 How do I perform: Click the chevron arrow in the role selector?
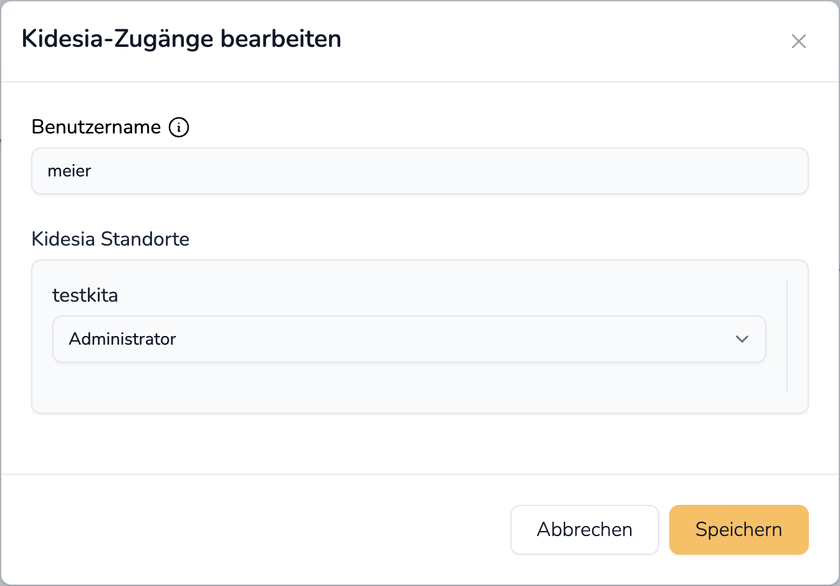(x=742, y=339)
